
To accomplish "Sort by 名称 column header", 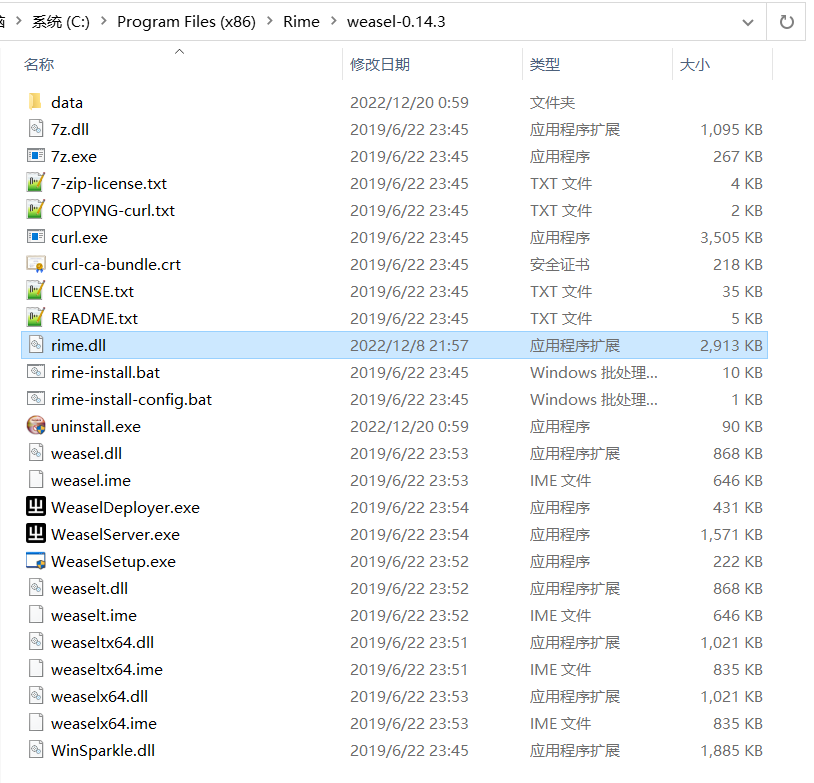I will (x=39, y=64).
